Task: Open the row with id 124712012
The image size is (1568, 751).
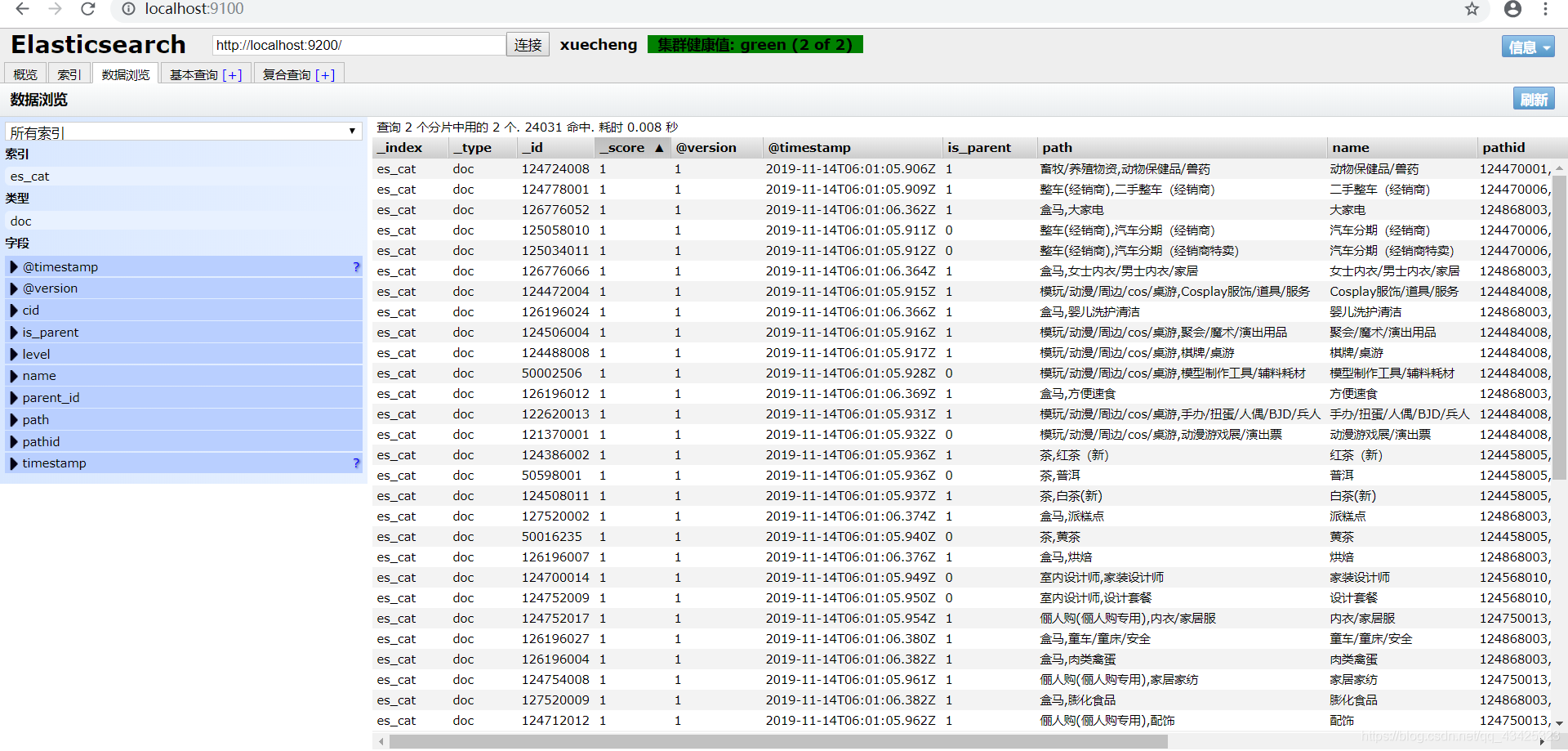Action: (555, 721)
